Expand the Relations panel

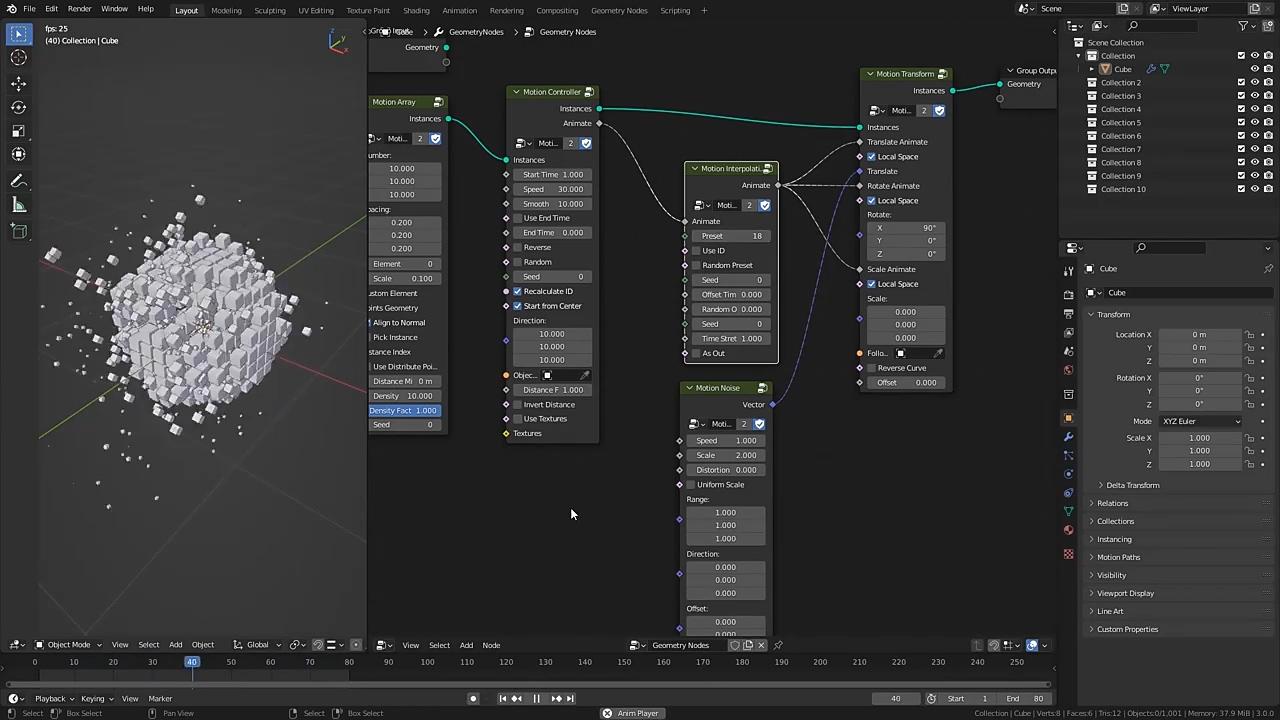pos(1112,504)
